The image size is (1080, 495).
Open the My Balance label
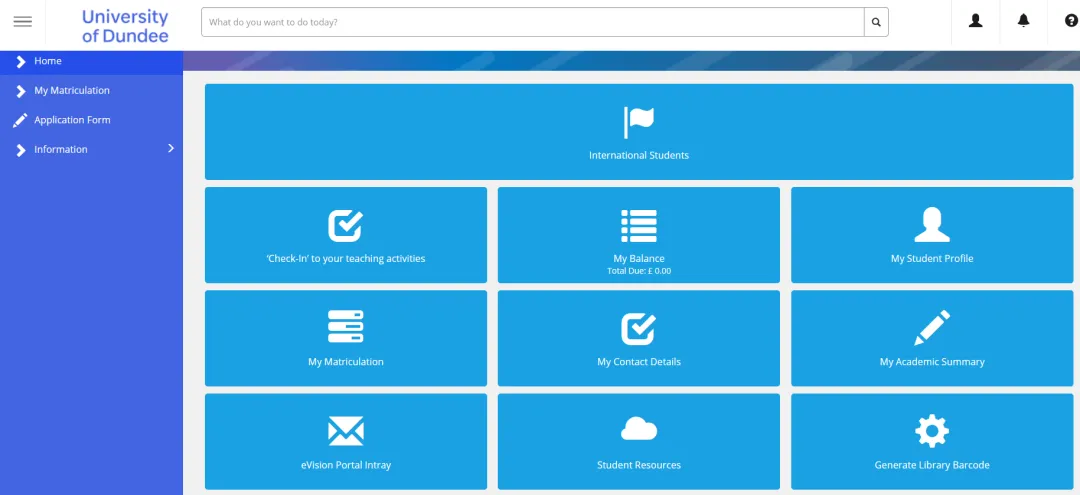(639, 259)
